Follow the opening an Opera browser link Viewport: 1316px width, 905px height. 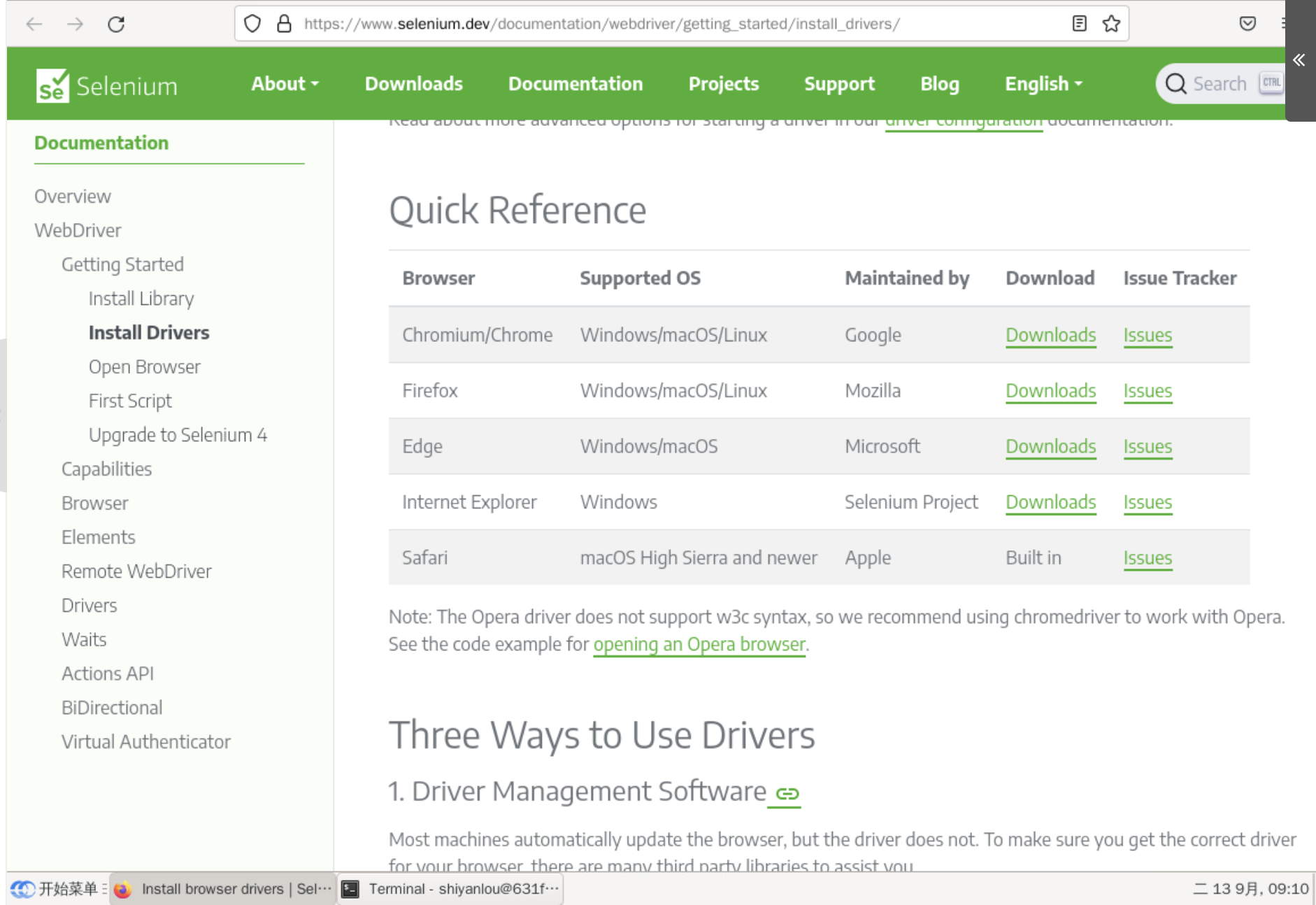699,644
